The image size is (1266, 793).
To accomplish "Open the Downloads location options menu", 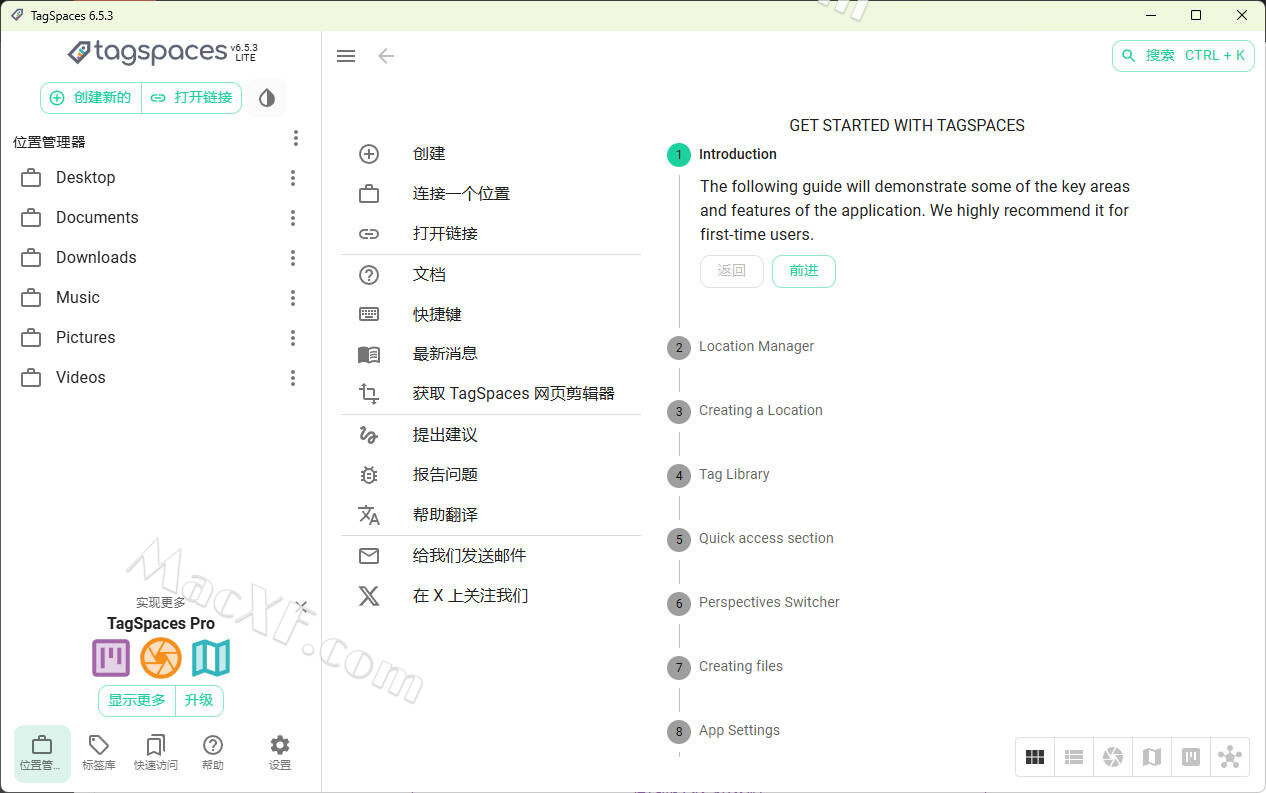I will 293,258.
